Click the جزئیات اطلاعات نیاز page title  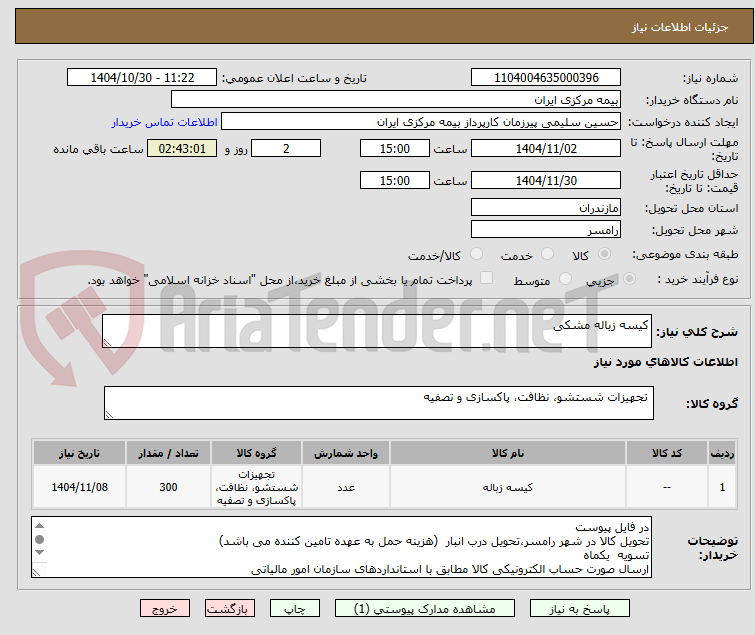click(679, 27)
